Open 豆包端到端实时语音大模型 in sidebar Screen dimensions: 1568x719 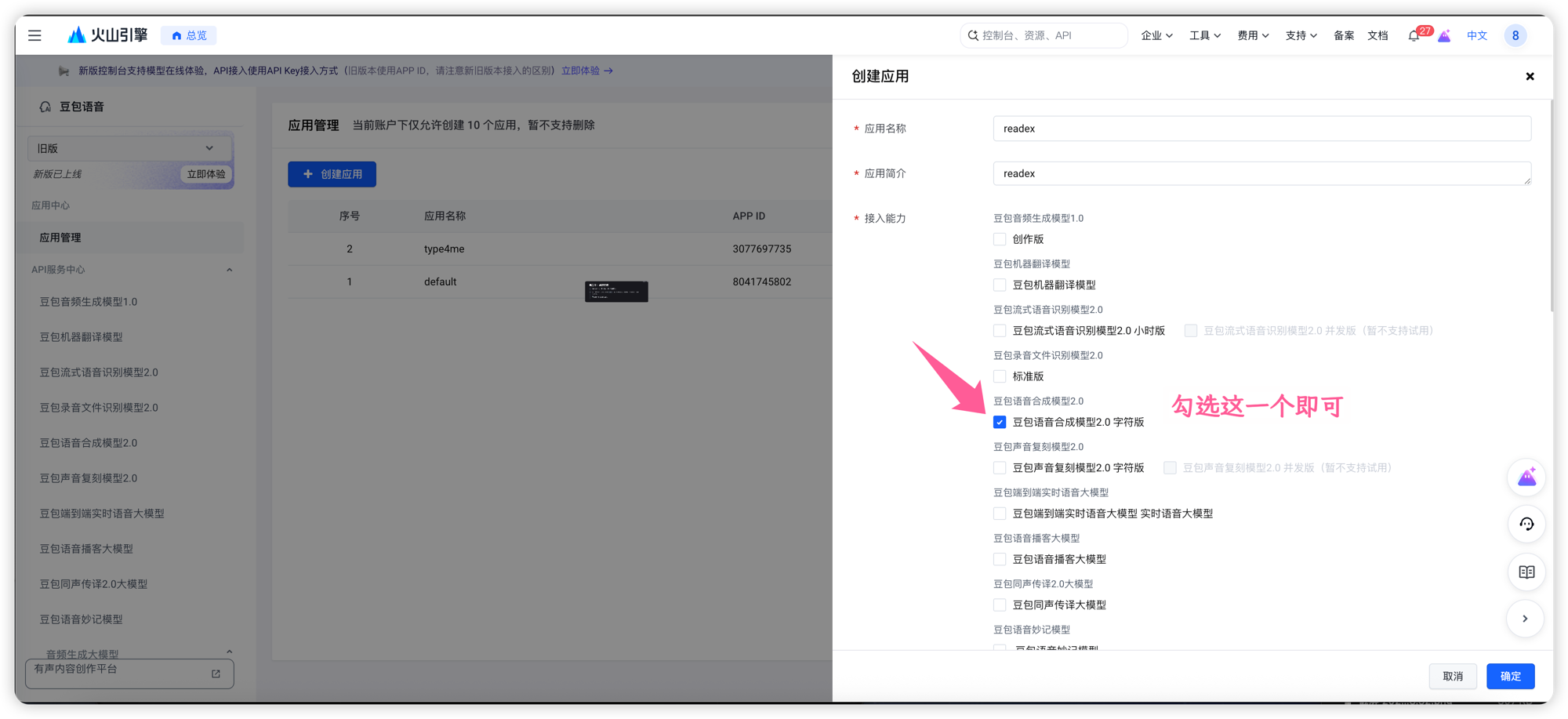point(102,514)
